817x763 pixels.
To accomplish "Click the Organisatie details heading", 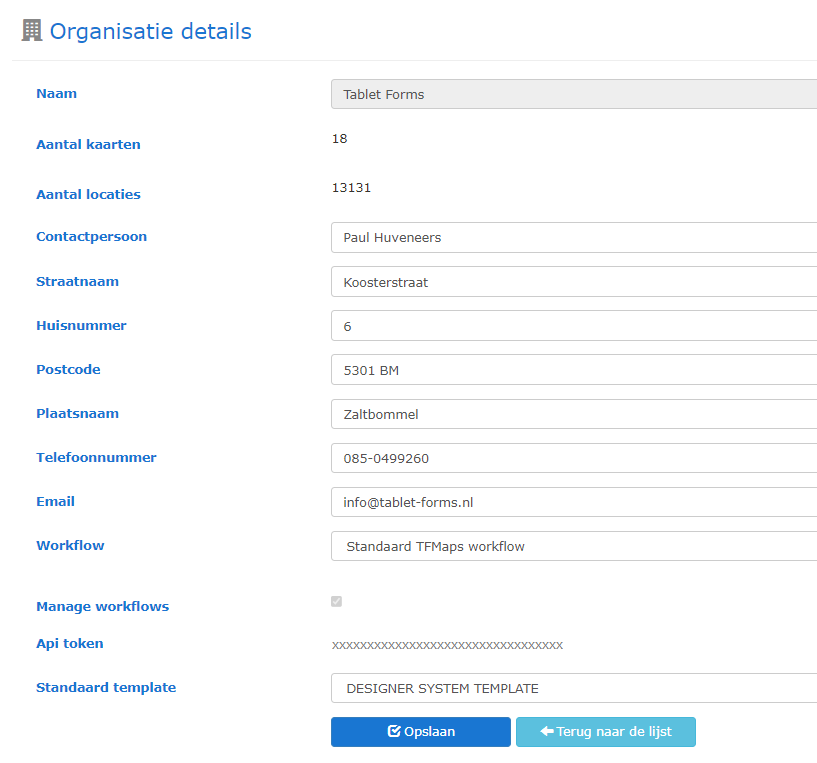I will pyautogui.click(x=151, y=31).
